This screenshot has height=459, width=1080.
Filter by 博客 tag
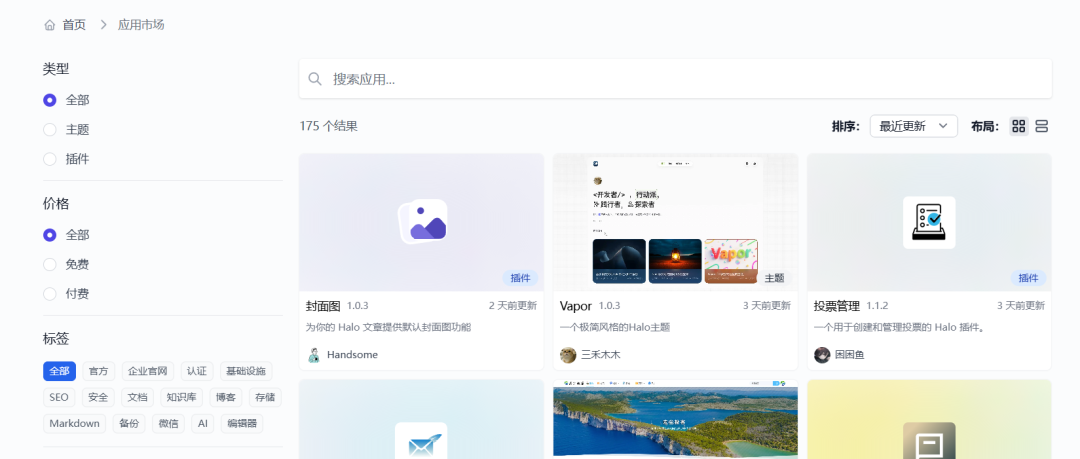pyautogui.click(x=226, y=398)
